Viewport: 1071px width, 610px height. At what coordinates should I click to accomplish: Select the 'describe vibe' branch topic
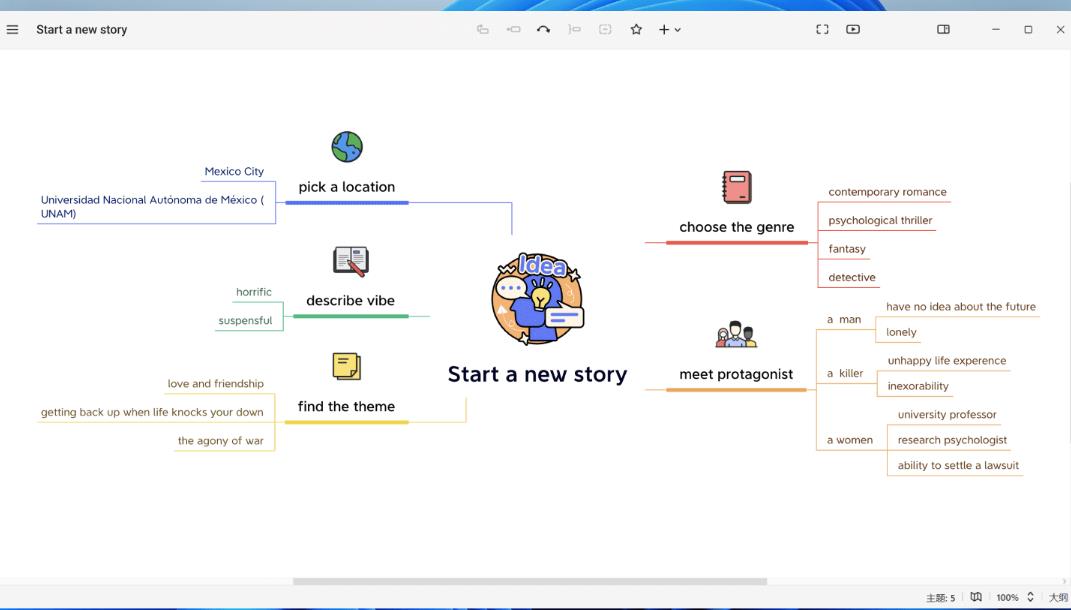point(350,300)
